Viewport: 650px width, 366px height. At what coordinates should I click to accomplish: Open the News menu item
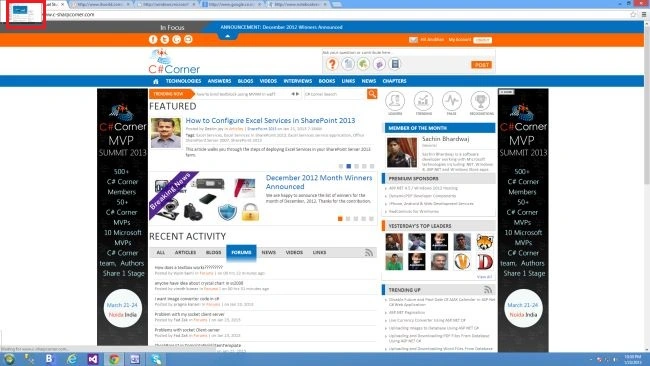coord(369,81)
